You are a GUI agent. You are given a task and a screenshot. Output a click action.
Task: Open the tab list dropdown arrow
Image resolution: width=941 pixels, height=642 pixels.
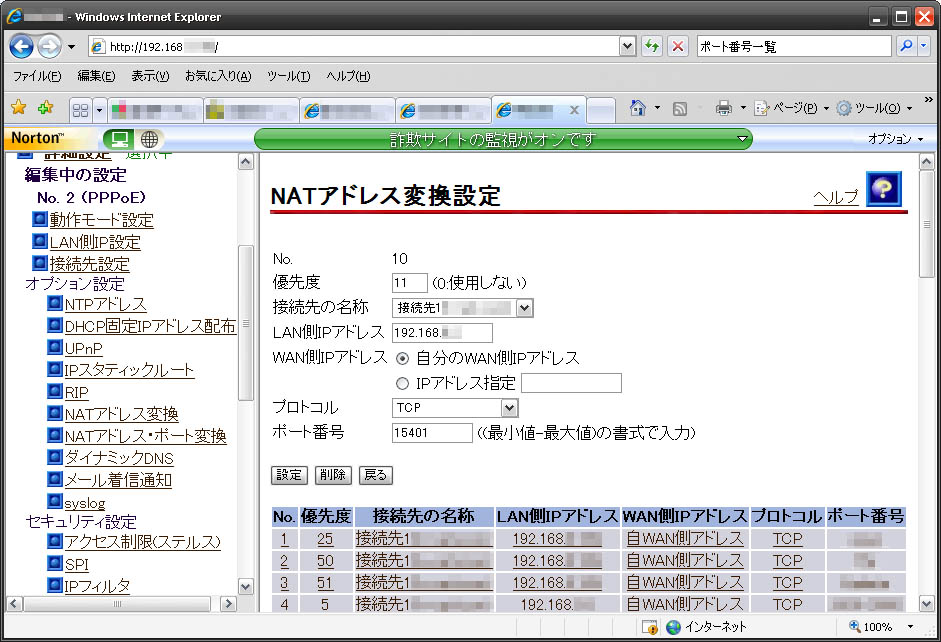(x=99, y=110)
